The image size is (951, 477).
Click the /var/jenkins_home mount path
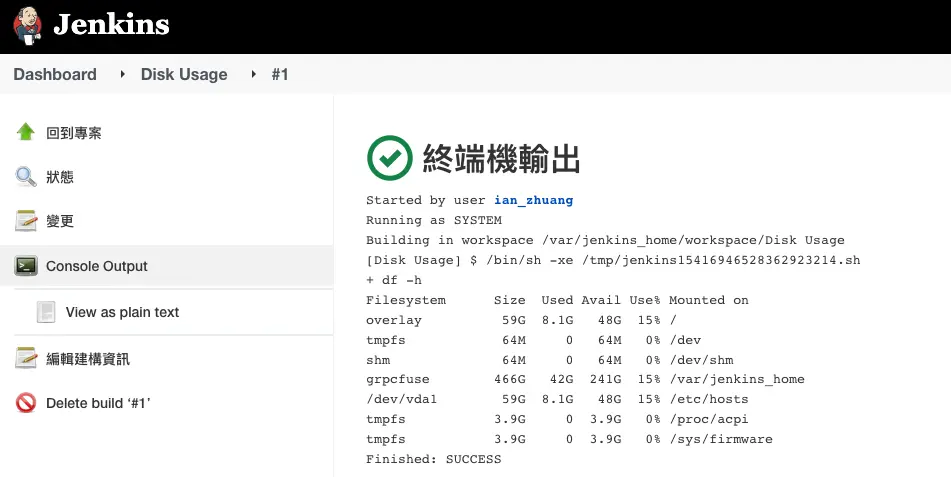737,379
